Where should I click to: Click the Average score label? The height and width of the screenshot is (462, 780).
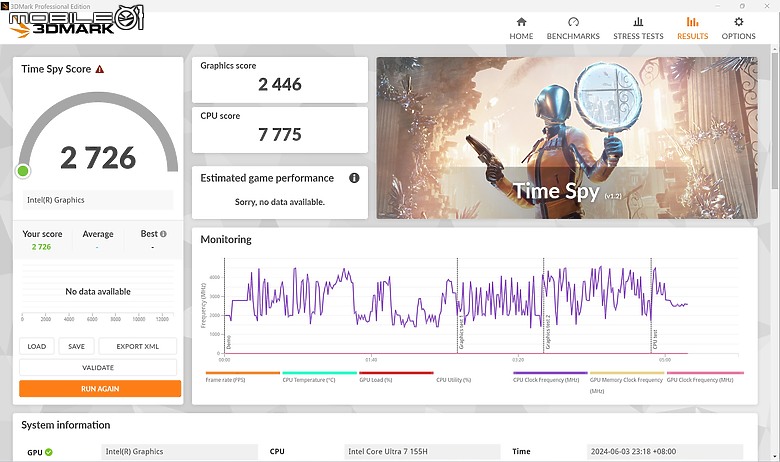[x=98, y=234]
